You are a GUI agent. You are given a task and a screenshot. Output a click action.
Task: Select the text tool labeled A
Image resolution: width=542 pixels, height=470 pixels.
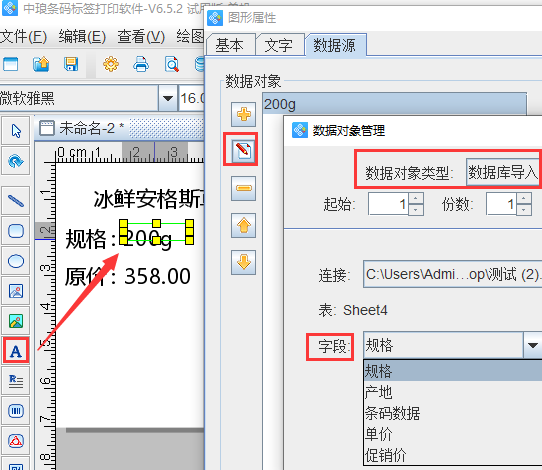tap(16, 351)
